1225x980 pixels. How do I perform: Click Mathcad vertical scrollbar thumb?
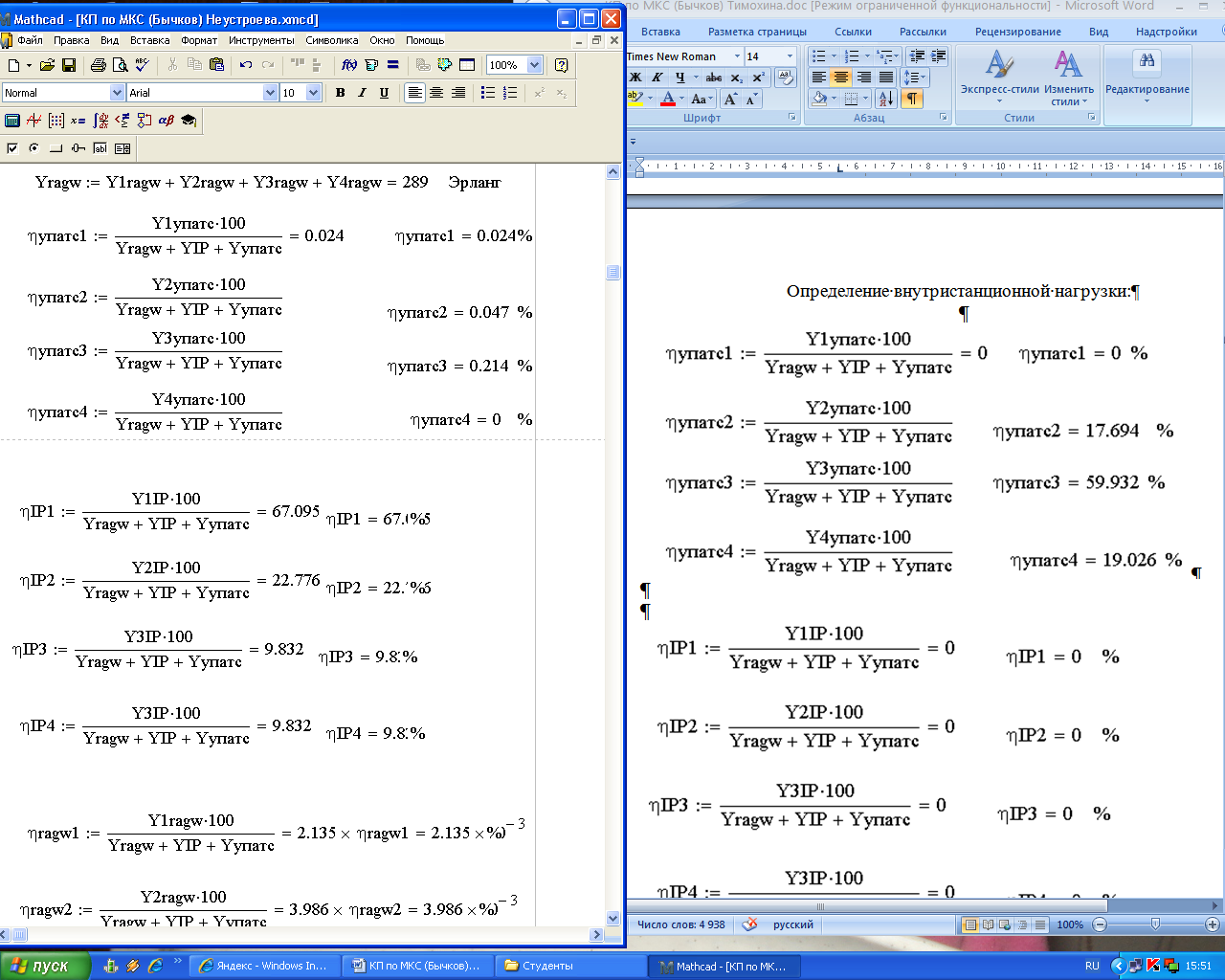613,273
